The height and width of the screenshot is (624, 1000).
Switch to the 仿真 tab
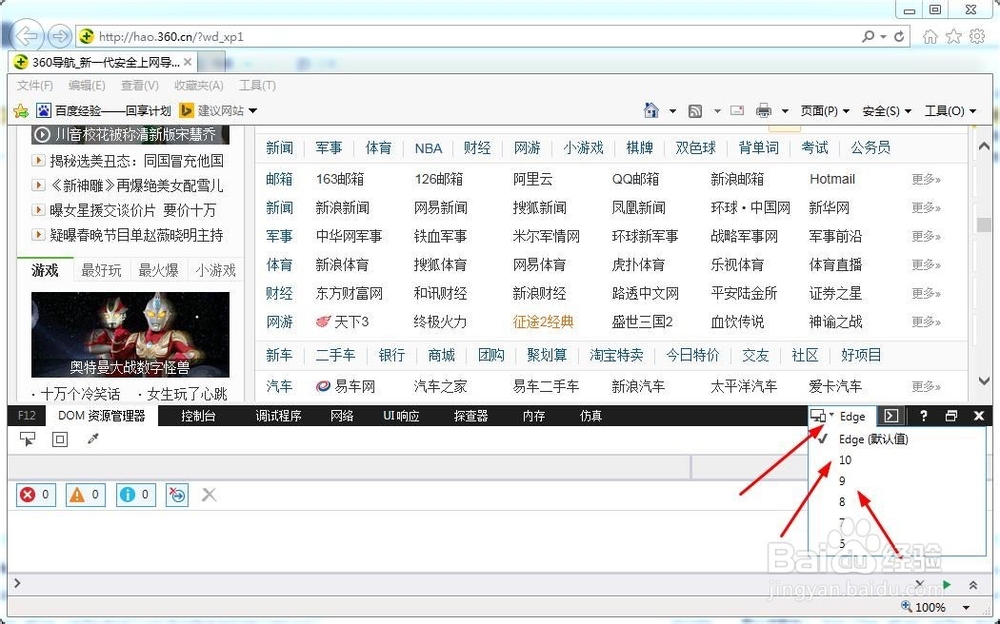click(591, 416)
